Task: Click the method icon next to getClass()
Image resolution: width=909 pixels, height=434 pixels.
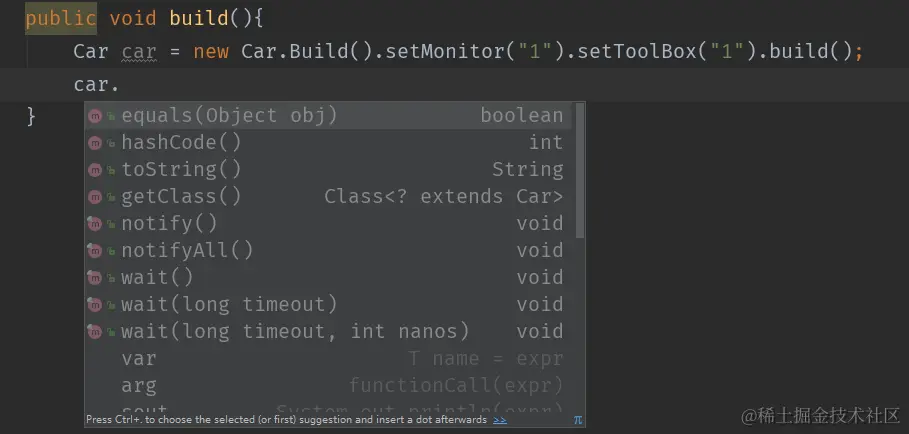Action: (x=95, y=197)
